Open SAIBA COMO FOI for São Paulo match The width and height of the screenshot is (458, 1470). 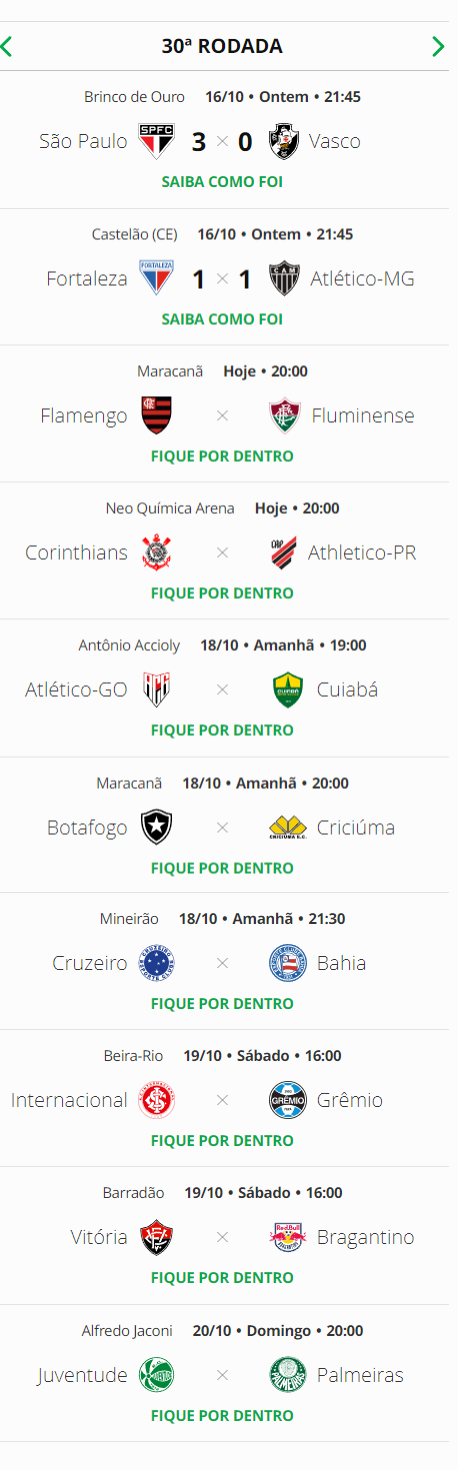[222, 182]
